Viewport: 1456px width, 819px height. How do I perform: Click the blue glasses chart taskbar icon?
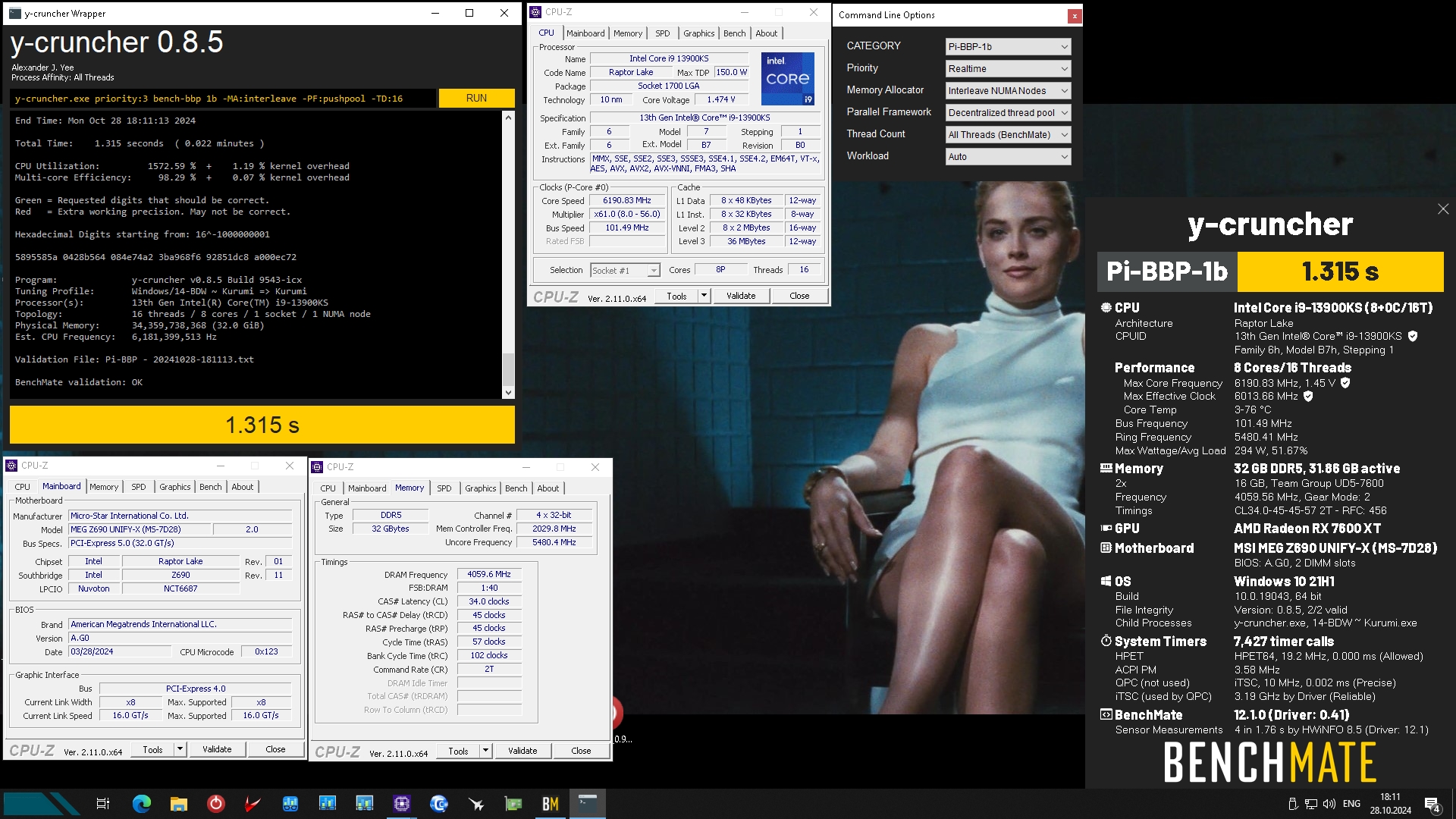click(290, 804)
